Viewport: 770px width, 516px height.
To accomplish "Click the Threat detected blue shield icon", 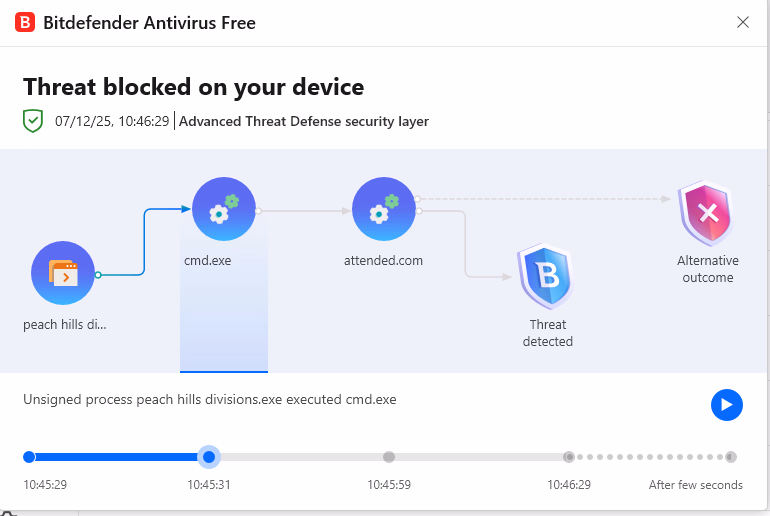I will click(x=546, y=276).
